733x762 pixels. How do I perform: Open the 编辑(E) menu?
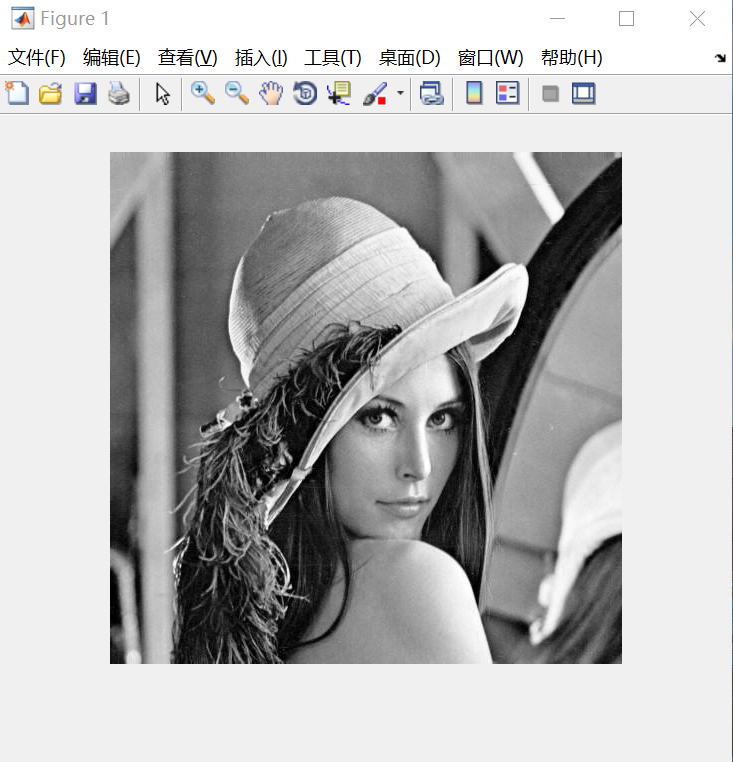pos(112,58)
